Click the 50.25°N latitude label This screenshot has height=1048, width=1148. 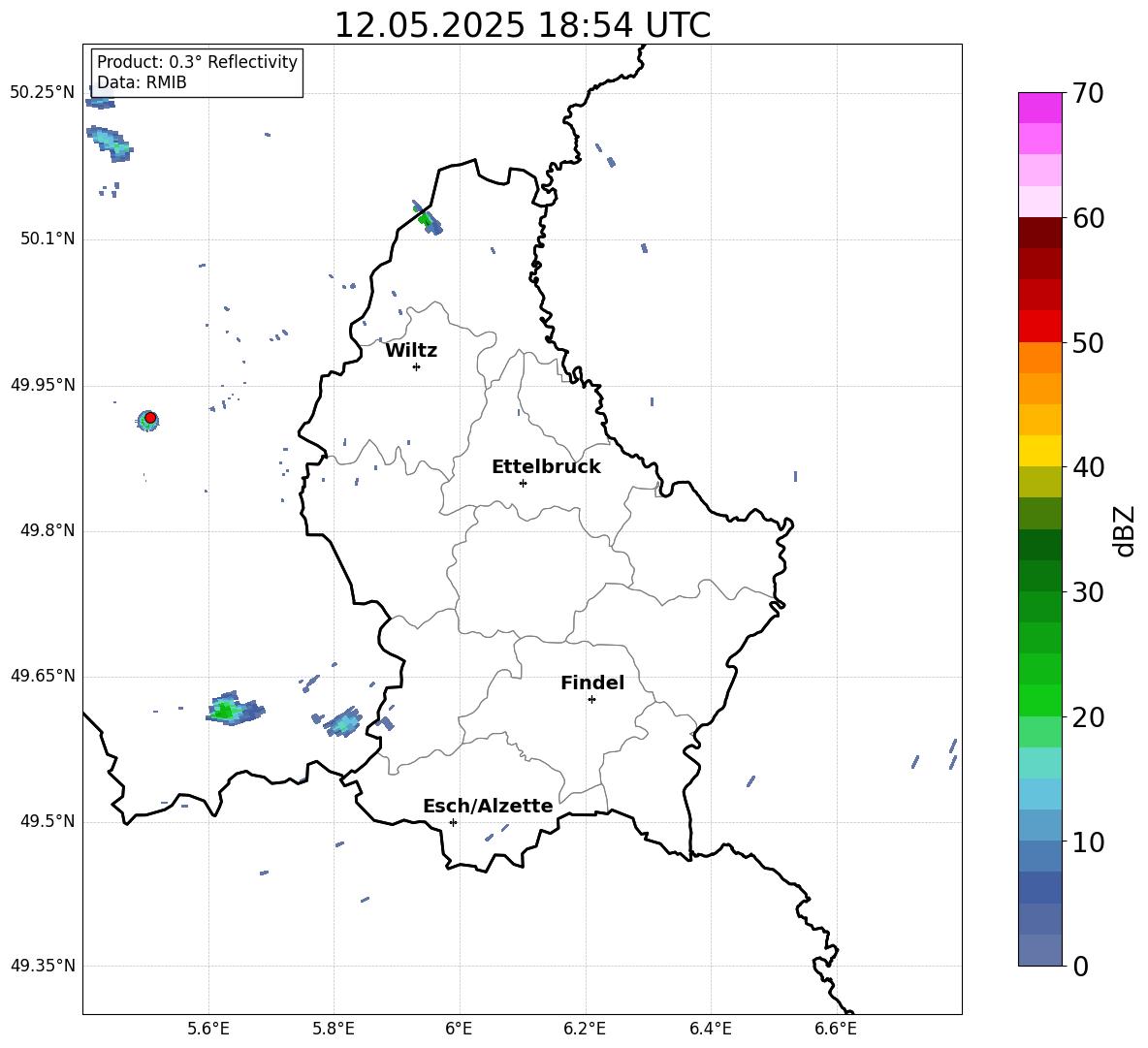(43, 93)
